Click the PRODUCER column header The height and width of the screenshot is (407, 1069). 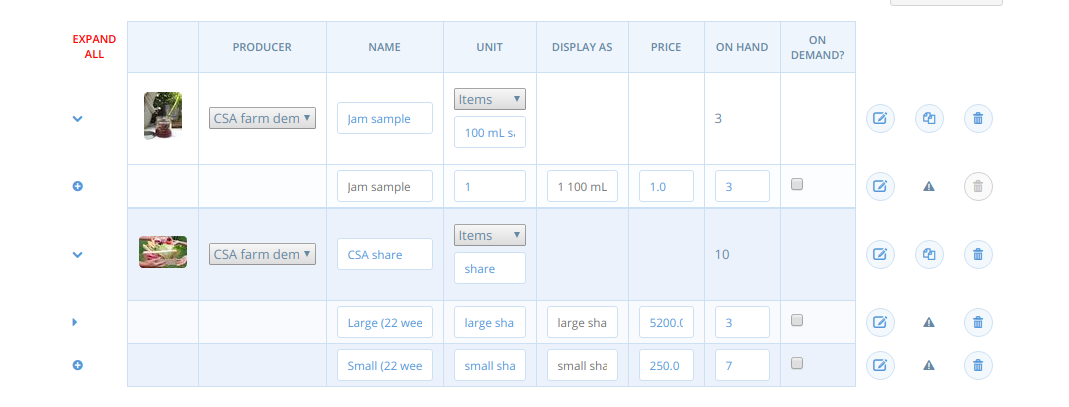pyautogui.click(x=262, y=47)
